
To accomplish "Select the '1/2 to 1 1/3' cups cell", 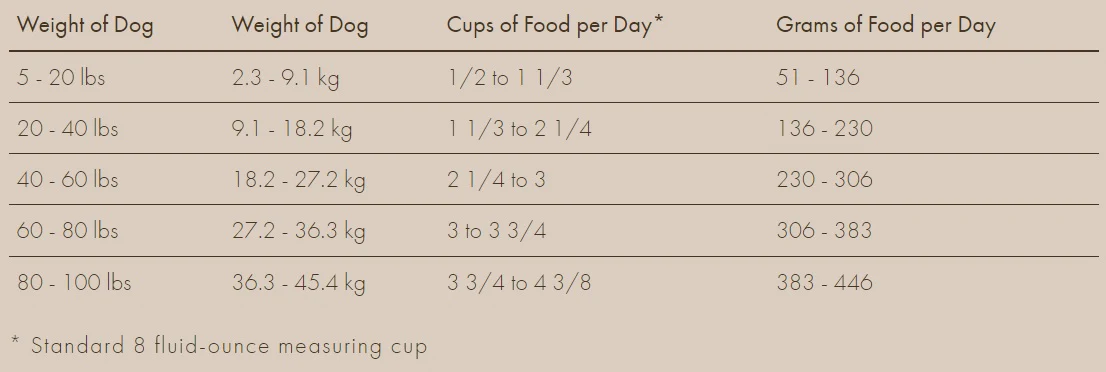I will pyautogui.click(x=510, y=77).
